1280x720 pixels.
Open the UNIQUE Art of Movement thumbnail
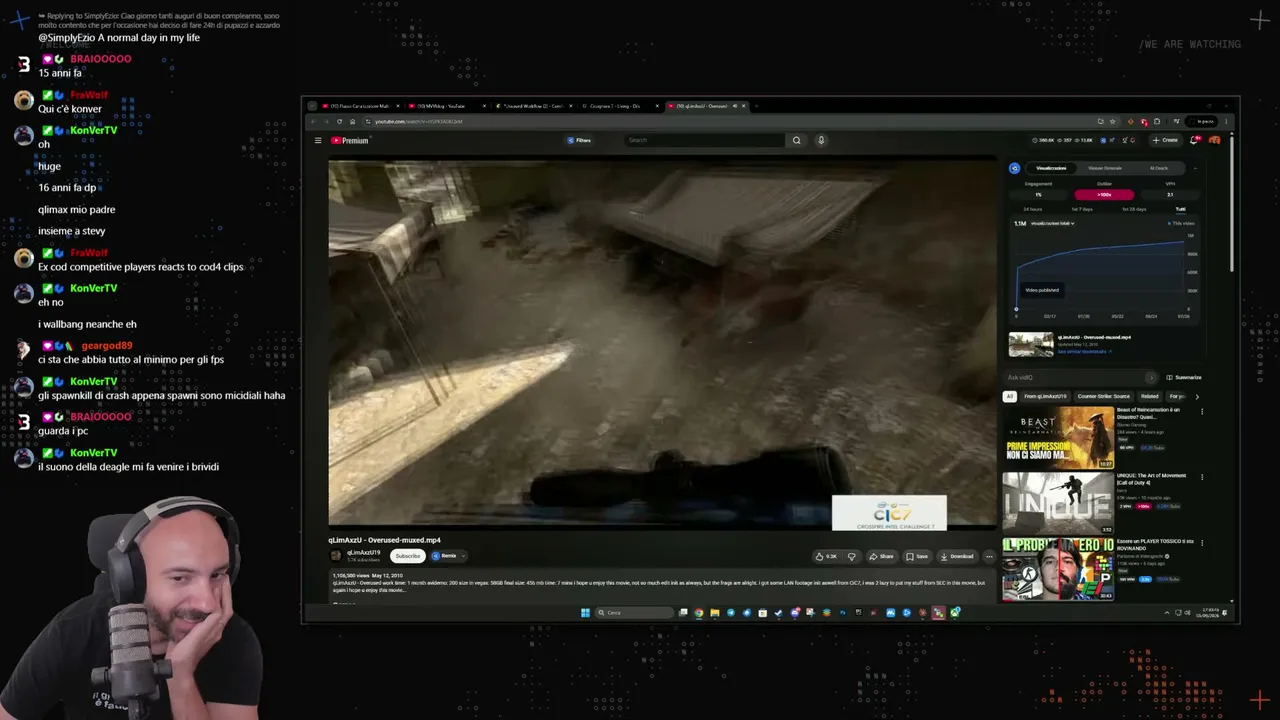pos(1058,503)
